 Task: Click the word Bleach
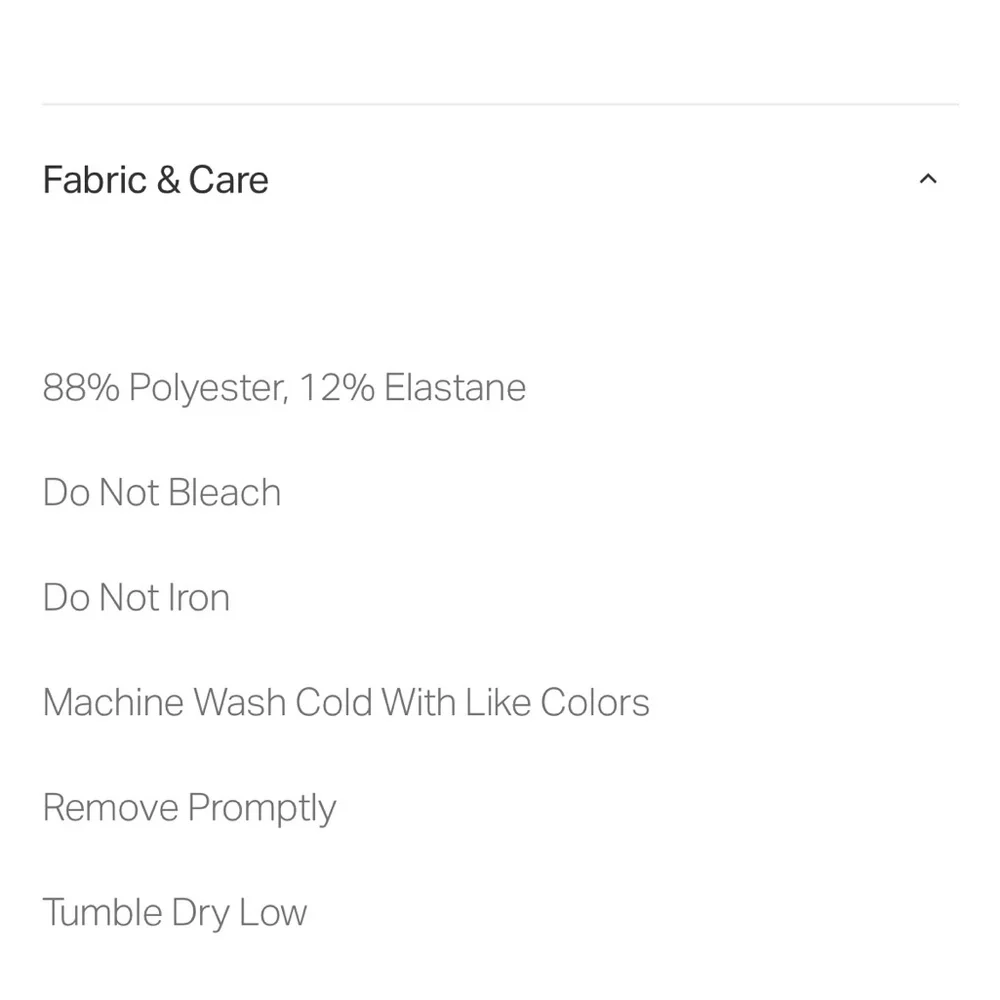(x=225, y=493)
